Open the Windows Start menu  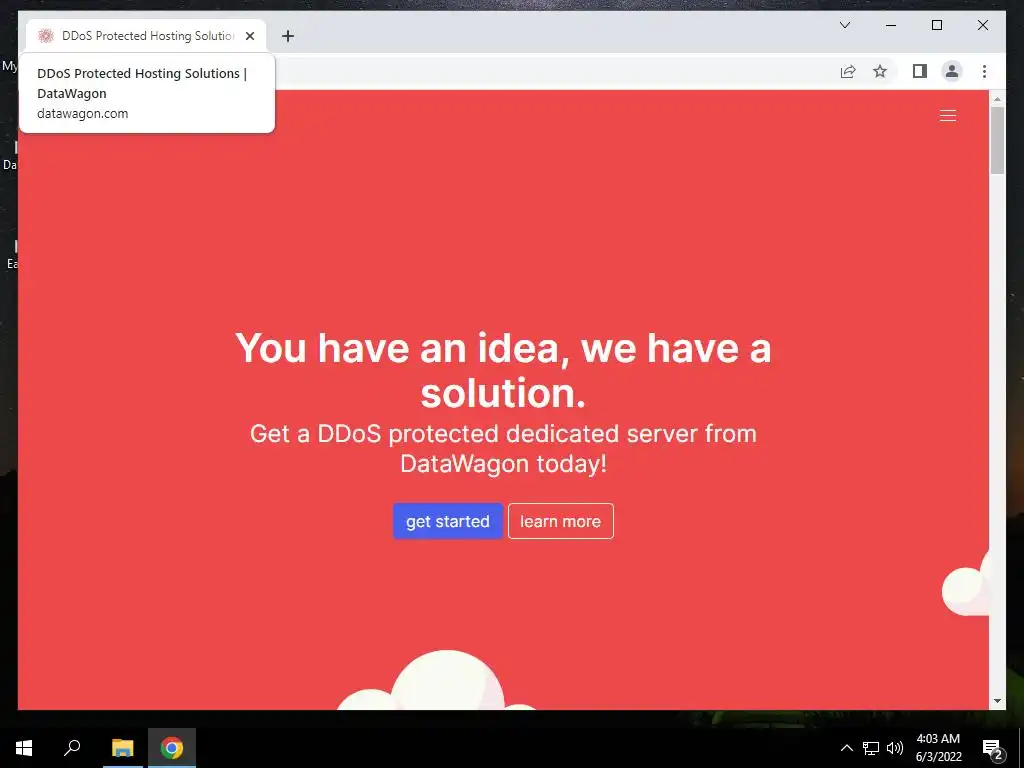coord(24,748)
